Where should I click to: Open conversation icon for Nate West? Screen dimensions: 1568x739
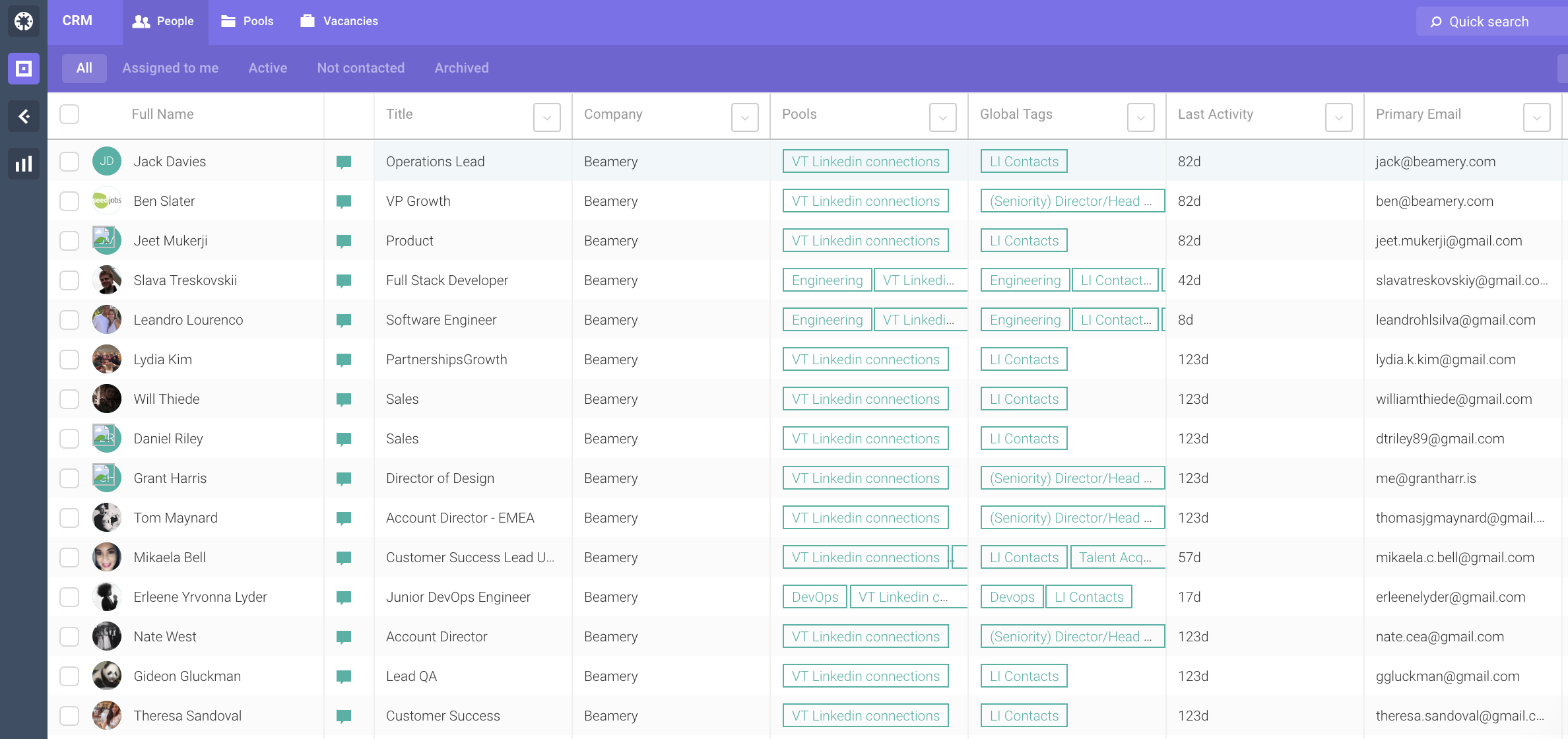tap(343, 637)
